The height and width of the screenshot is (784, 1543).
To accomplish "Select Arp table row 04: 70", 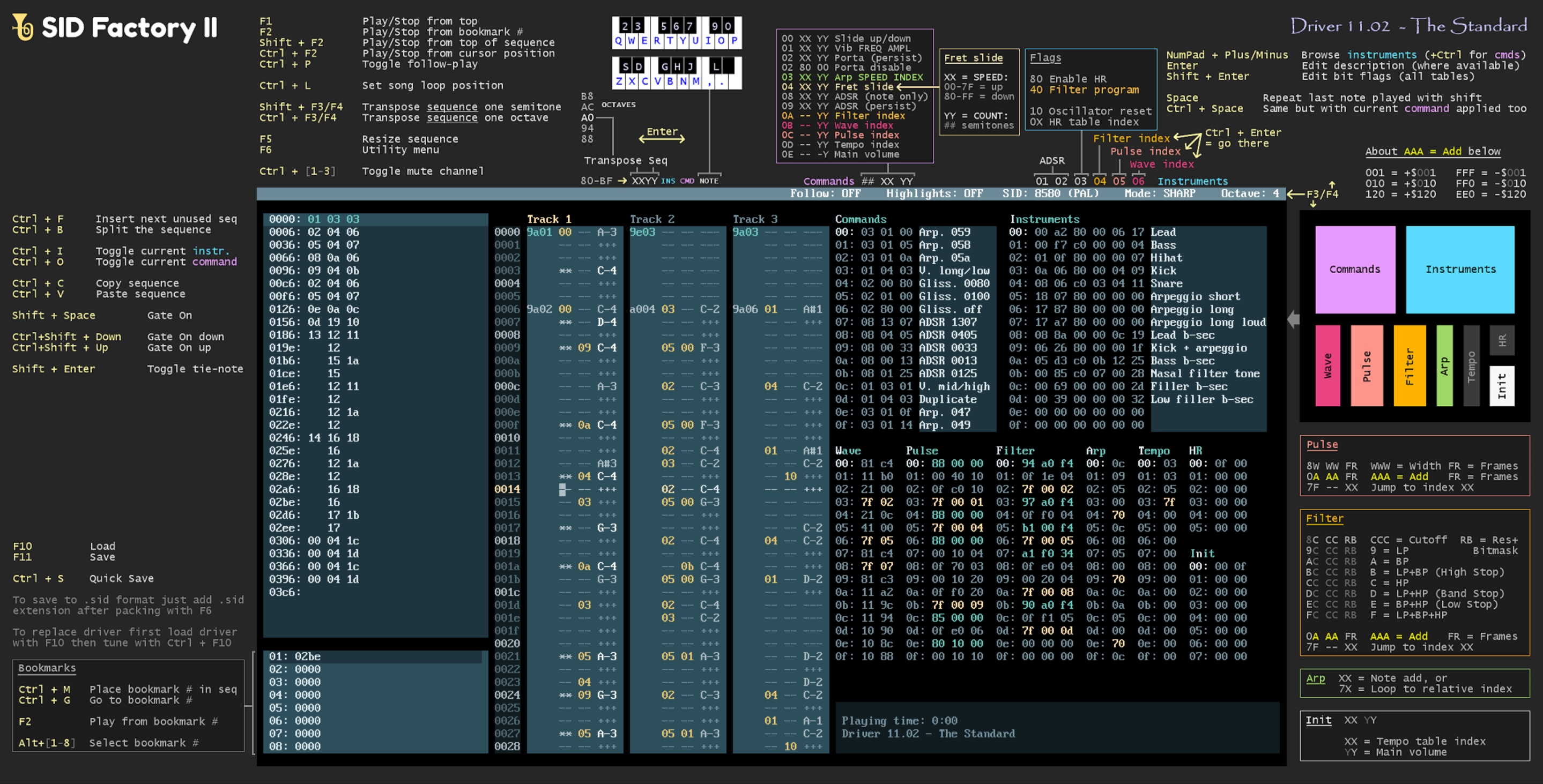I will coord(1105,515).
